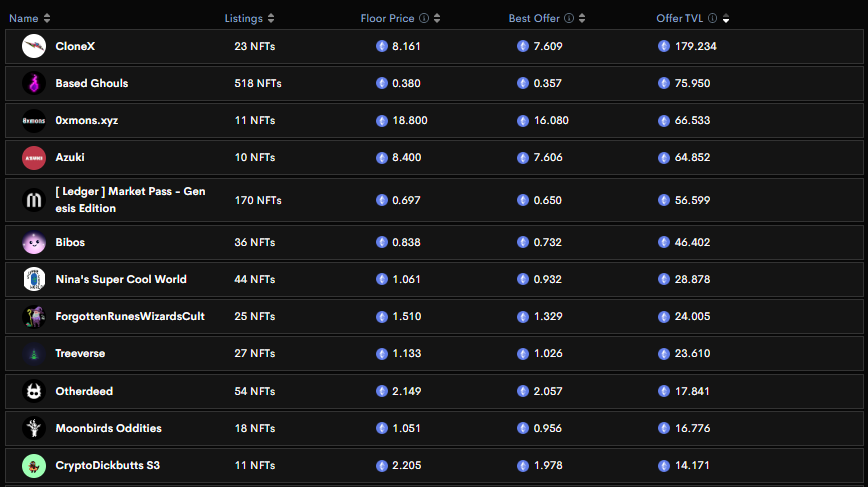868x487 pixels.
Task: Click the Listings column header
Action: click(x=244, y=18)
